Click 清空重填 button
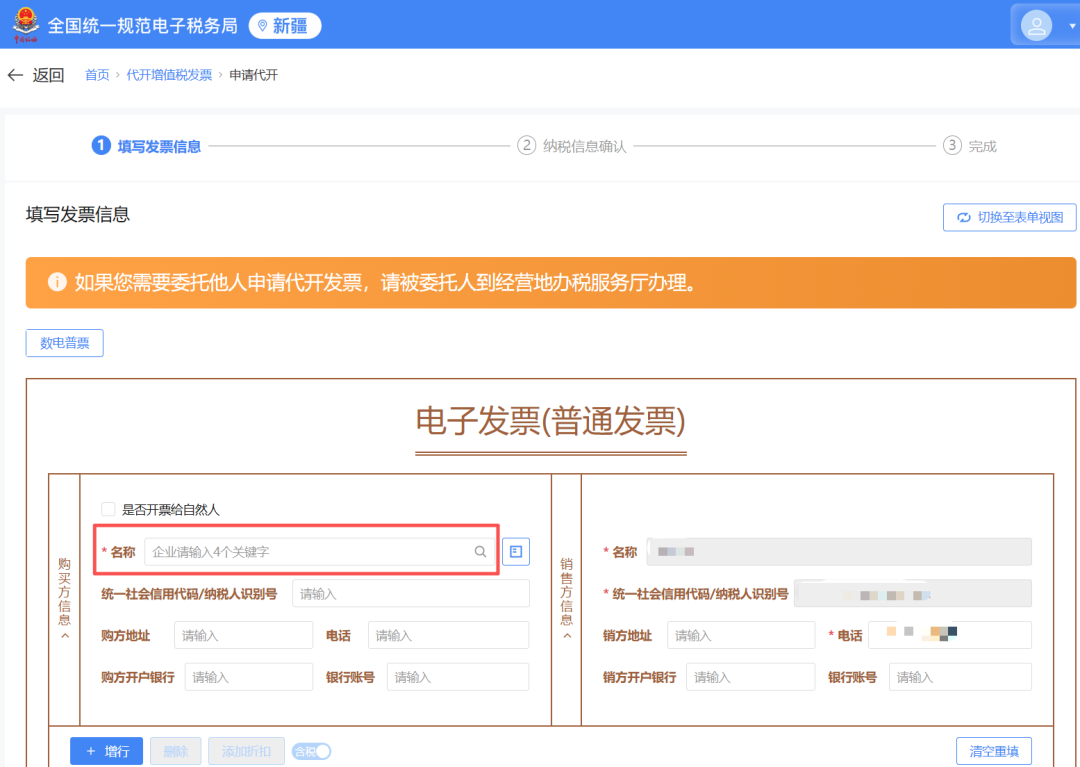 (994, 751)
